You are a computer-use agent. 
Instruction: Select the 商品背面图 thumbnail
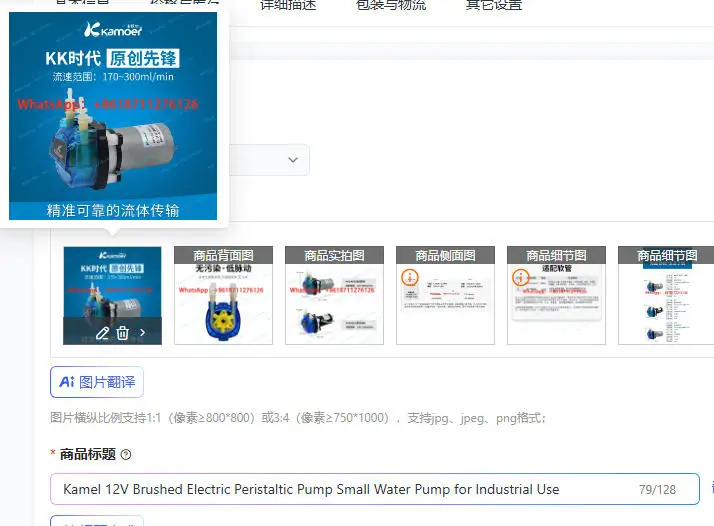click(224, 295)
